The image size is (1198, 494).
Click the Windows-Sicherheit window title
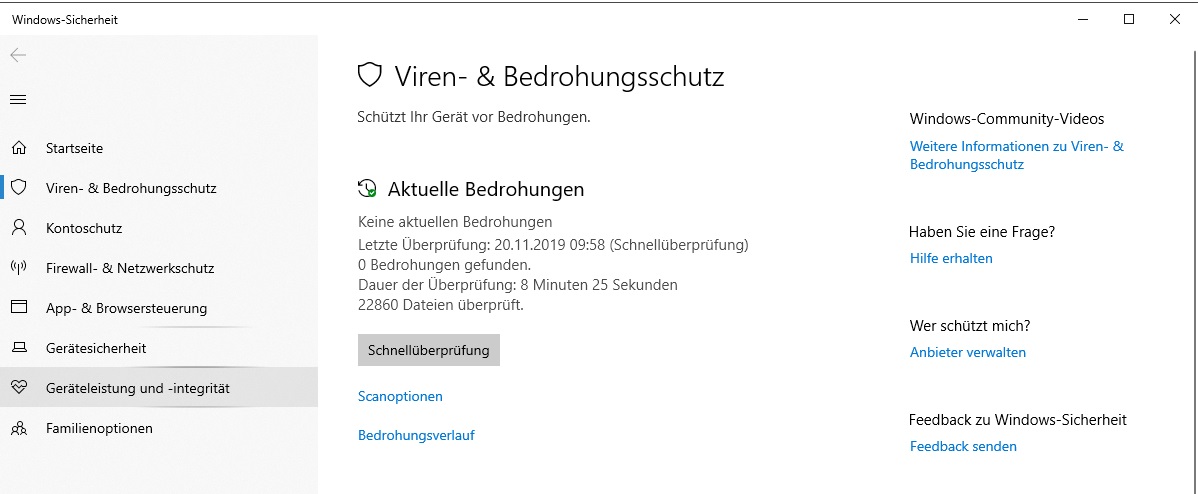[x=65, y=20]
